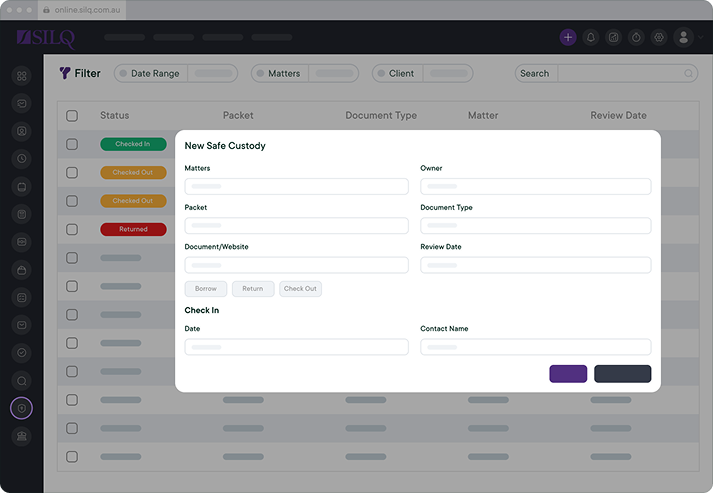Click the dark button in the dialog footer
This screenshot has height=493, width=713.
tap(623, 374)
